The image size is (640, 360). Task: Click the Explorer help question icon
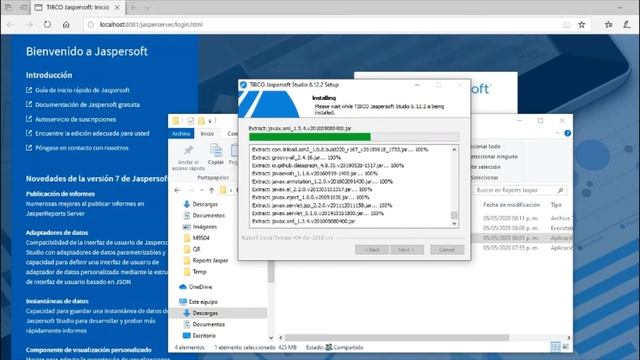click(567, 133)
